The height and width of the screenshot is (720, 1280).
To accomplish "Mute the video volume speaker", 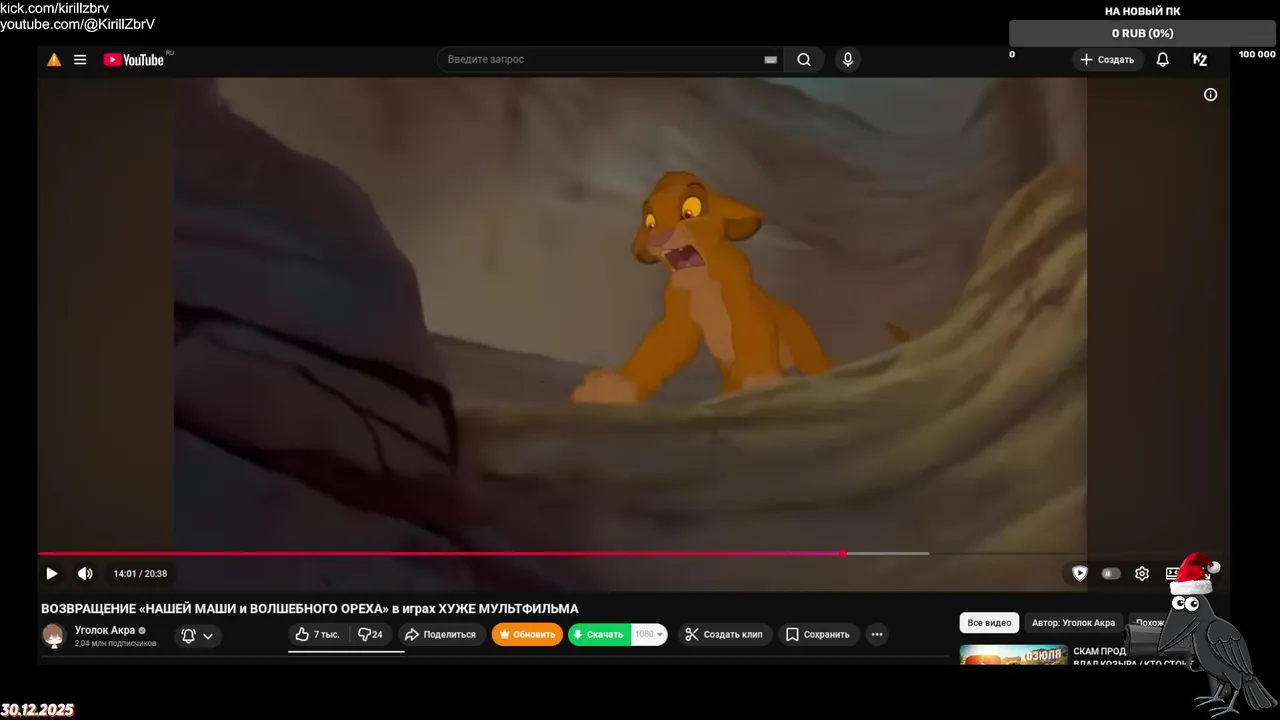I will pos(85,574).
